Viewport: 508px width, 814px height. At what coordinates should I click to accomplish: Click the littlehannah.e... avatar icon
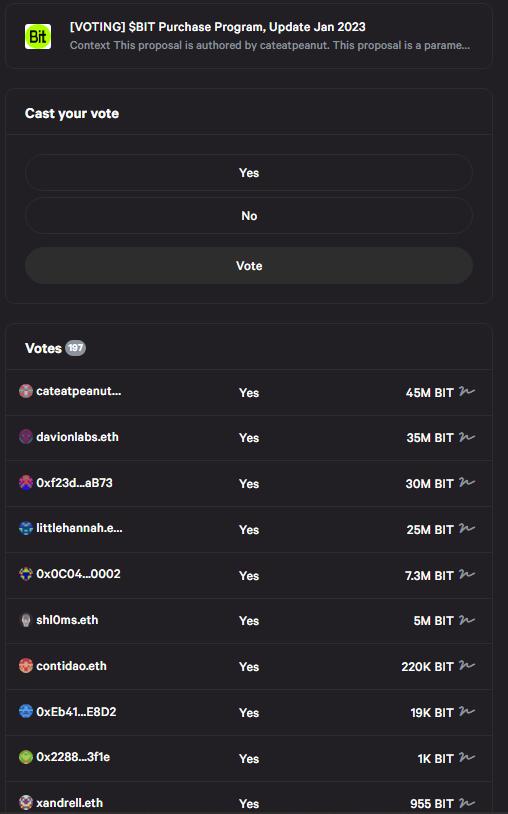pos(26,528)
